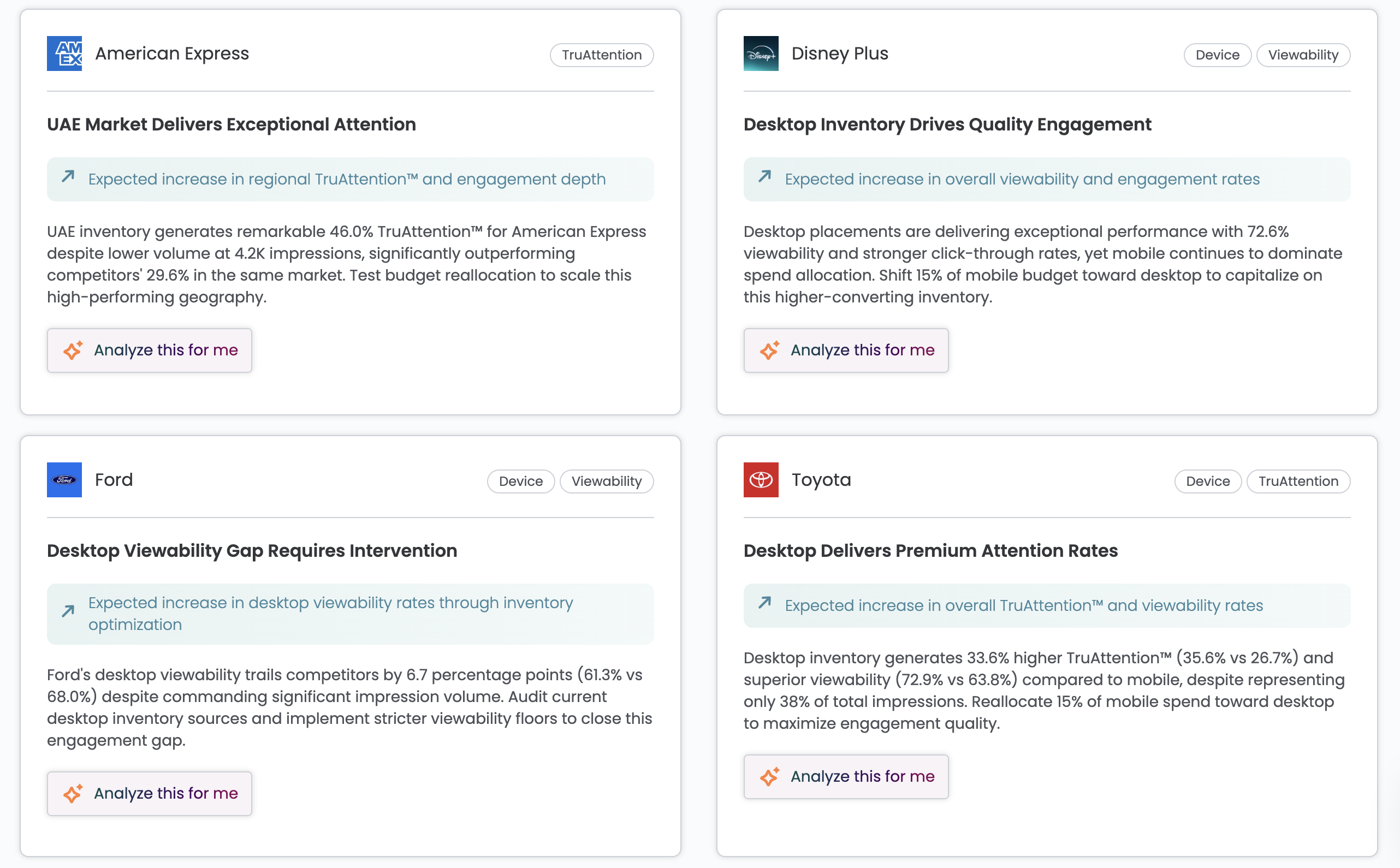
Task: Click the trend arrow icon in the Disney Plus card
Action: point(764,176)
